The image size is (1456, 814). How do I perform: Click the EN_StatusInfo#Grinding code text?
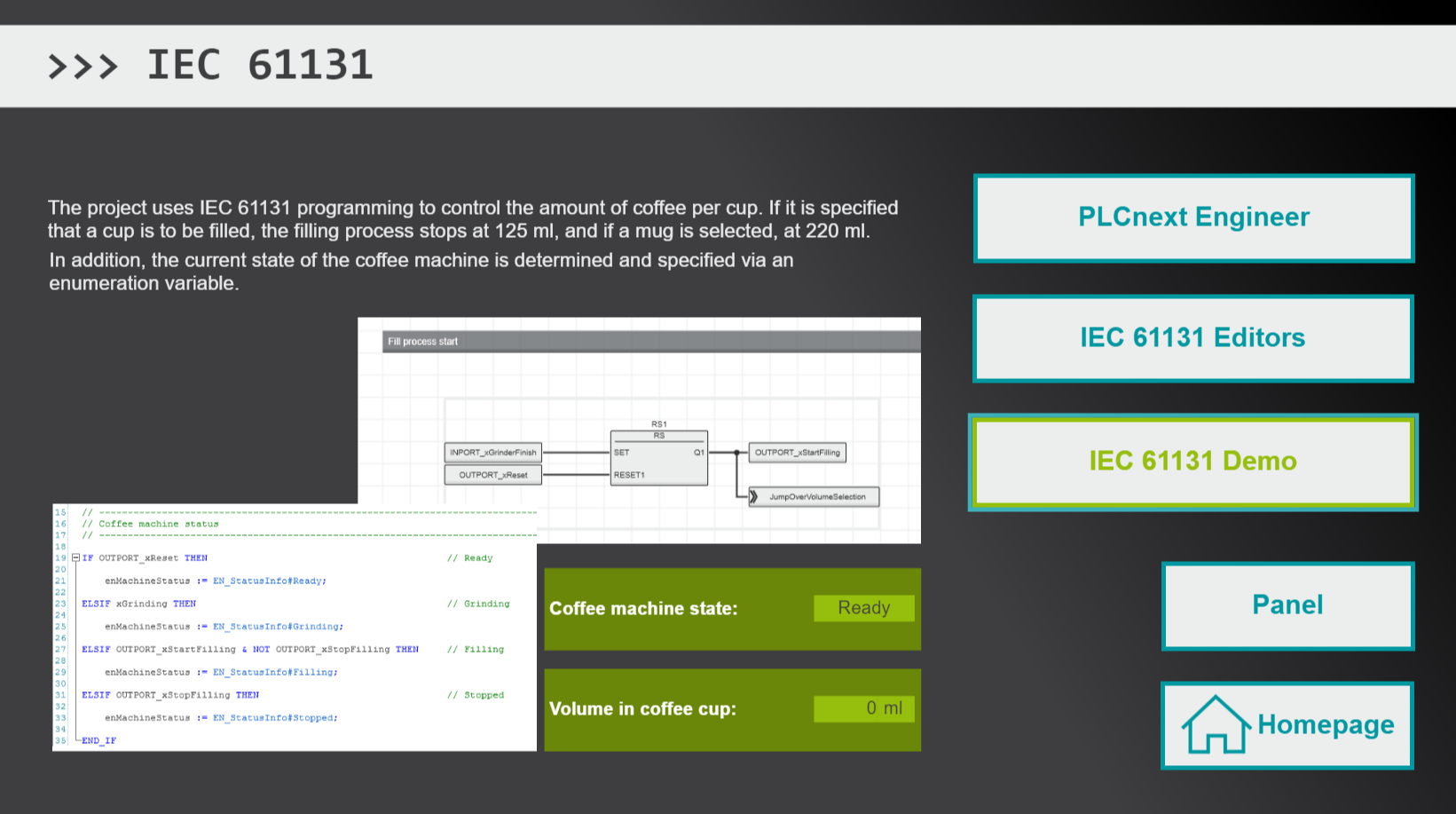[x=278, y=627]
